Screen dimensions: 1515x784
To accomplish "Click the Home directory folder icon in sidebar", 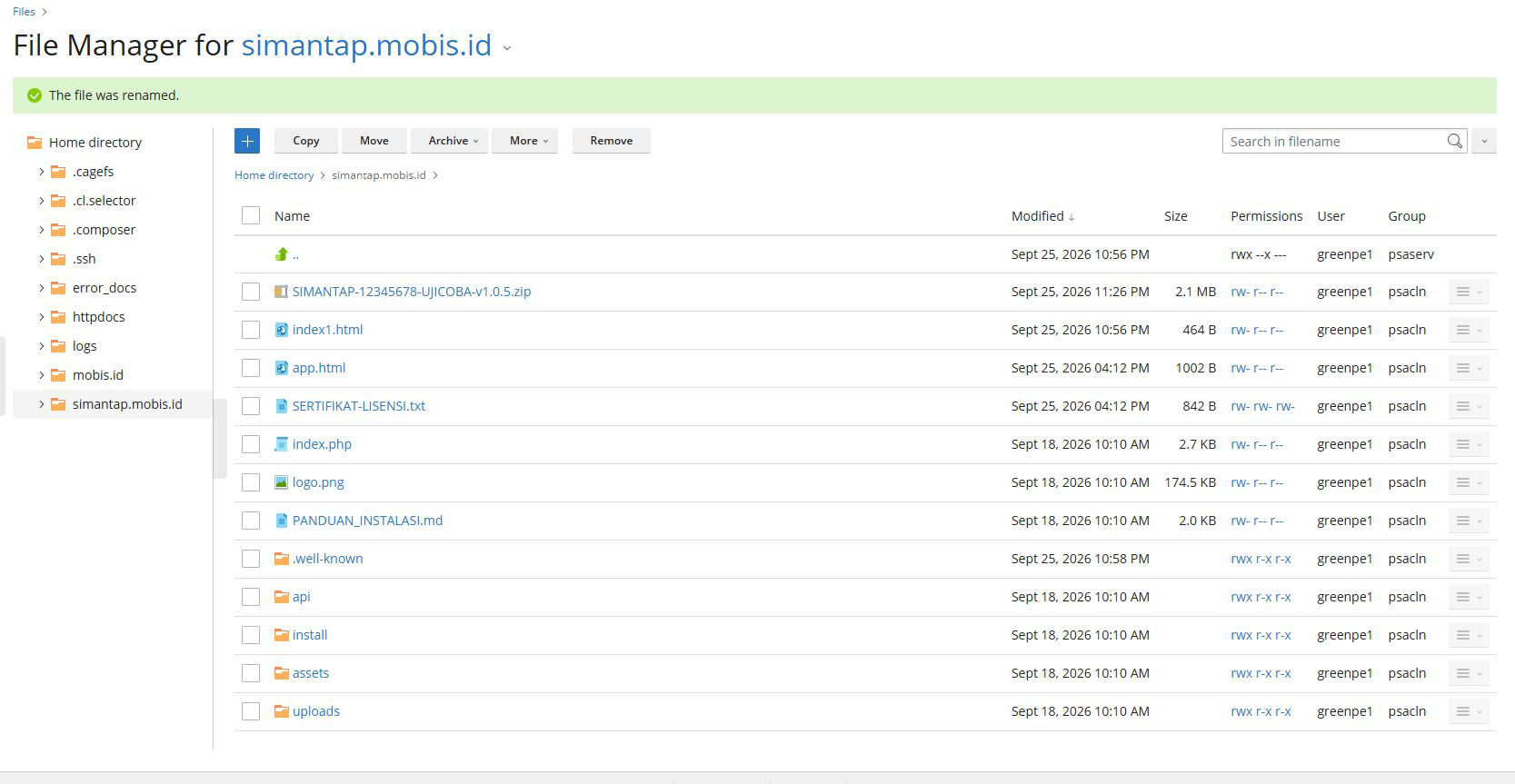I will (x=35, y=143).
